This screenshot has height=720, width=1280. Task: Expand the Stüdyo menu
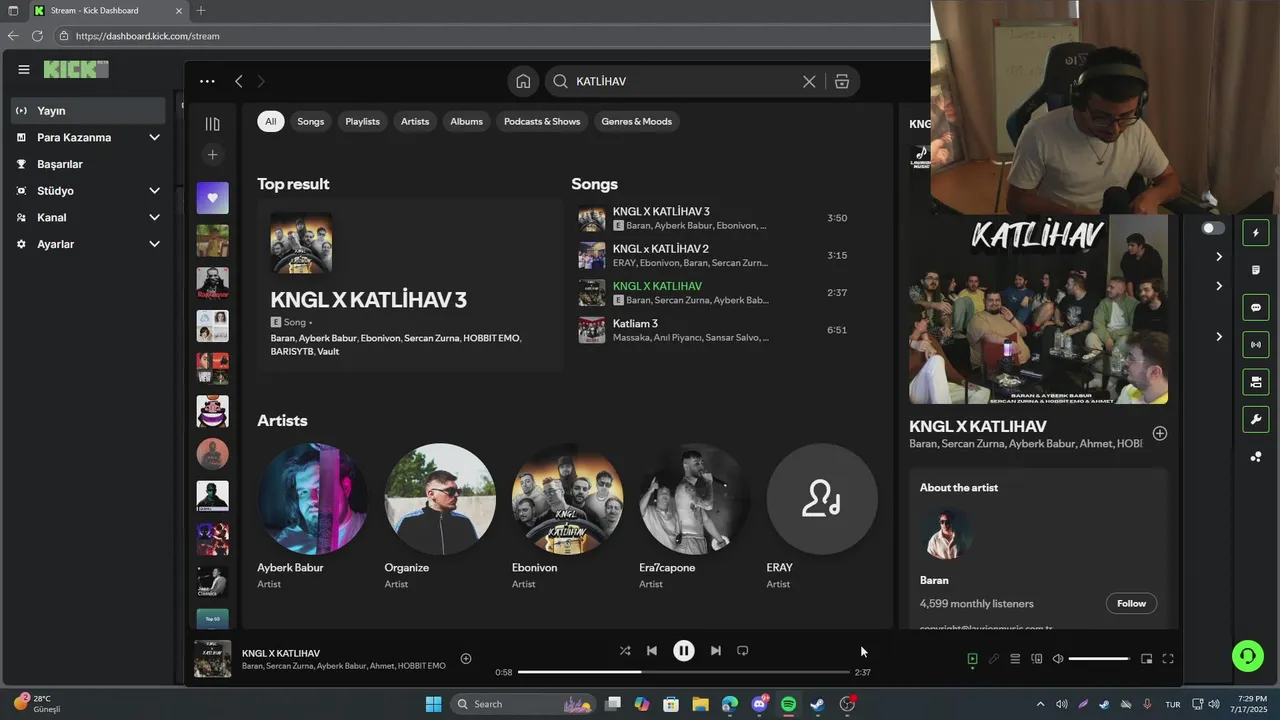pyautogui.click(x=88, y=191)
